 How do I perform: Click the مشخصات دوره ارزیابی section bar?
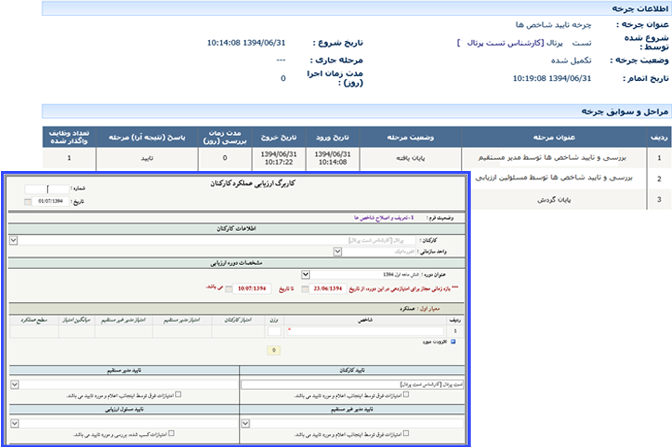(236, 263)
